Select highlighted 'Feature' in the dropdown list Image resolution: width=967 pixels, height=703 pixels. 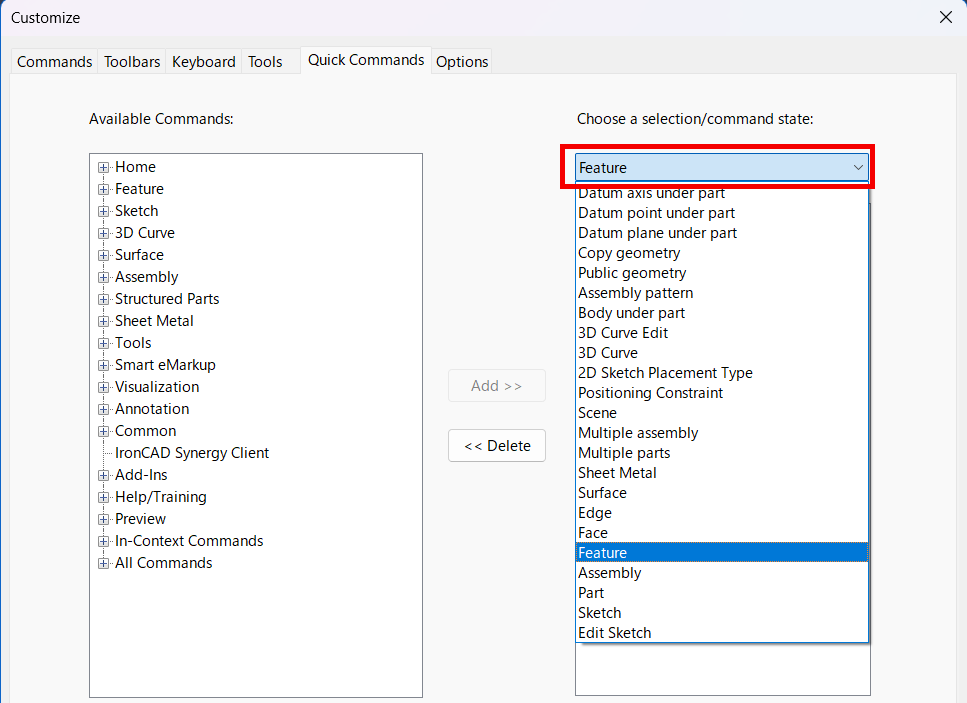tap(722, 553)
